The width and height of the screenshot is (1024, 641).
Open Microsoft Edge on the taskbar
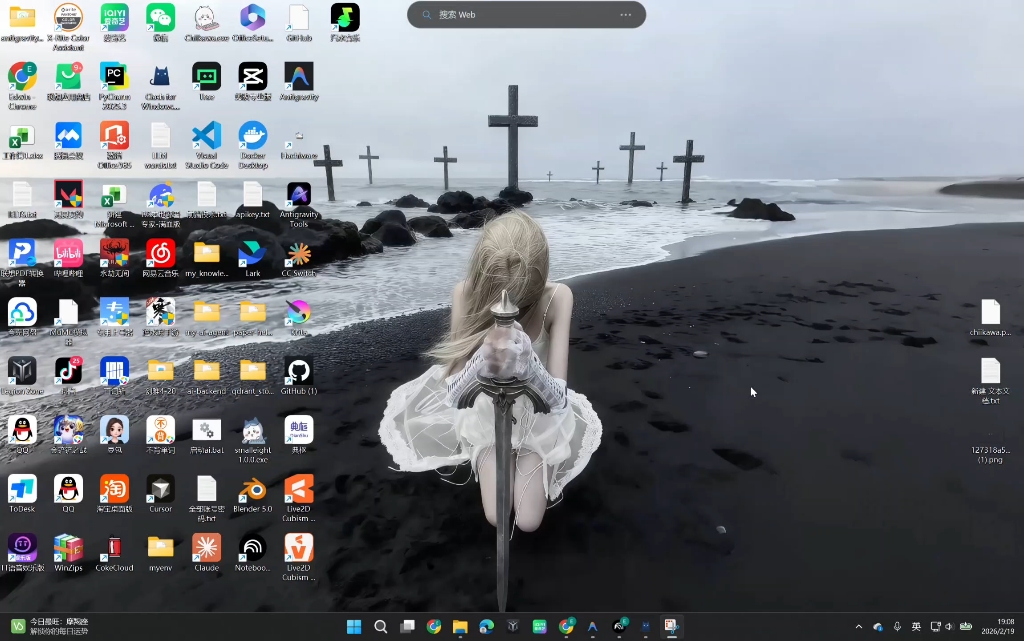point(487,627)
